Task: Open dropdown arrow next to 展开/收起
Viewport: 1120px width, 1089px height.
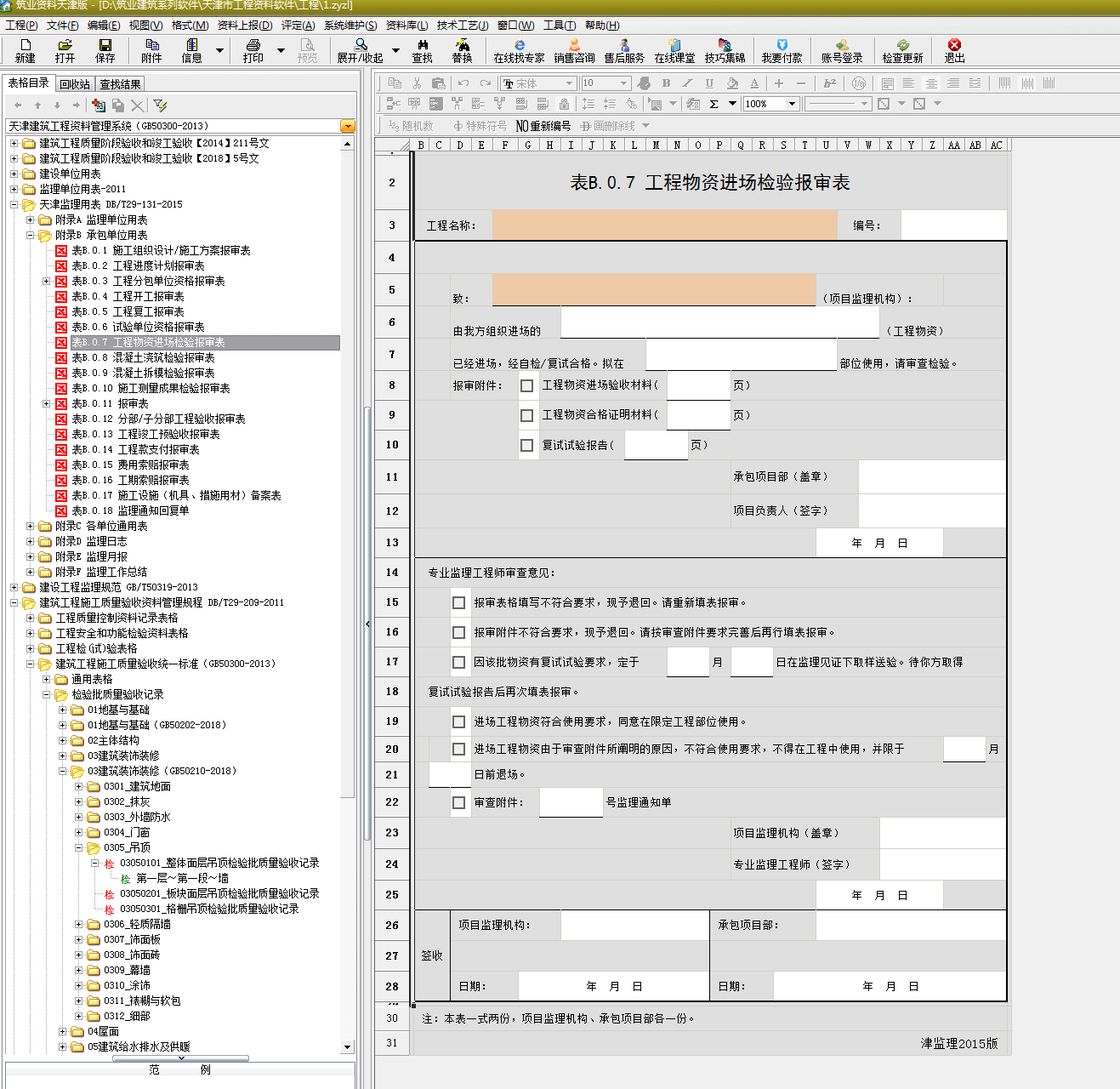Action: click(x=395, y=50)
